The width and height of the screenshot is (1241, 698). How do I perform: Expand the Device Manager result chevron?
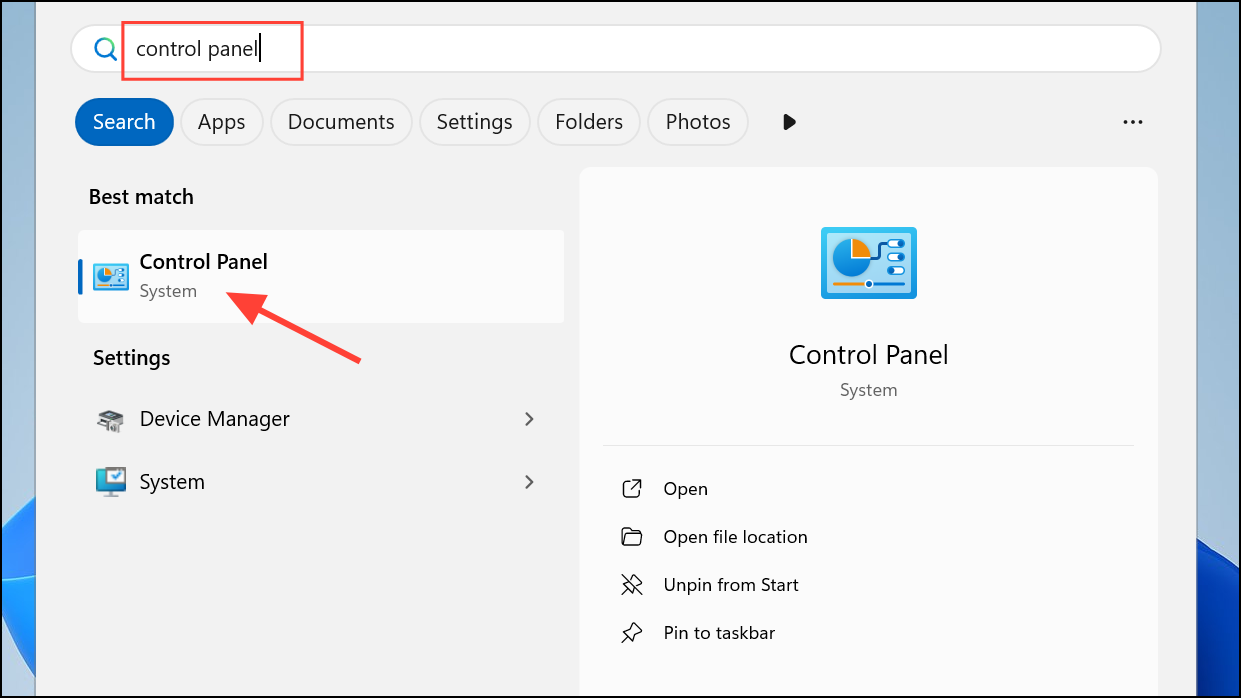[529, 419]
